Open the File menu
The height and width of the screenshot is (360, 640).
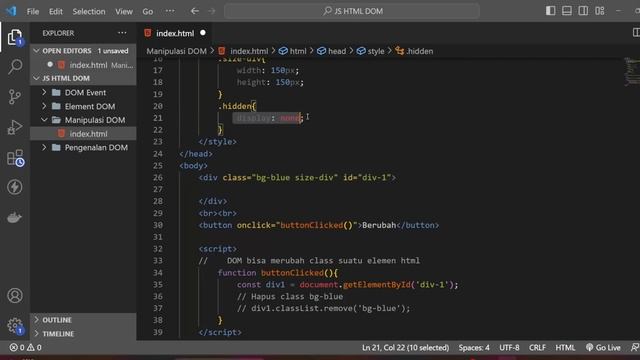[x=33, y=11]
